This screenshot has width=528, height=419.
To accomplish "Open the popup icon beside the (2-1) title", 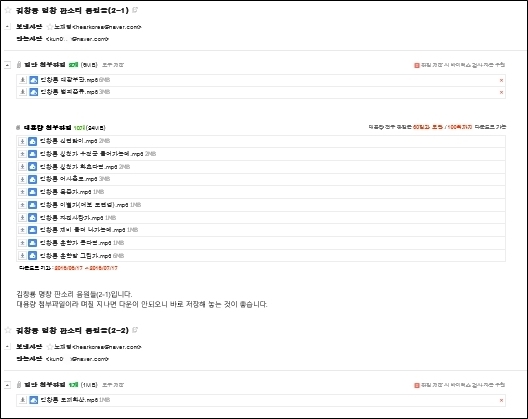I will (x=135, y=10).
